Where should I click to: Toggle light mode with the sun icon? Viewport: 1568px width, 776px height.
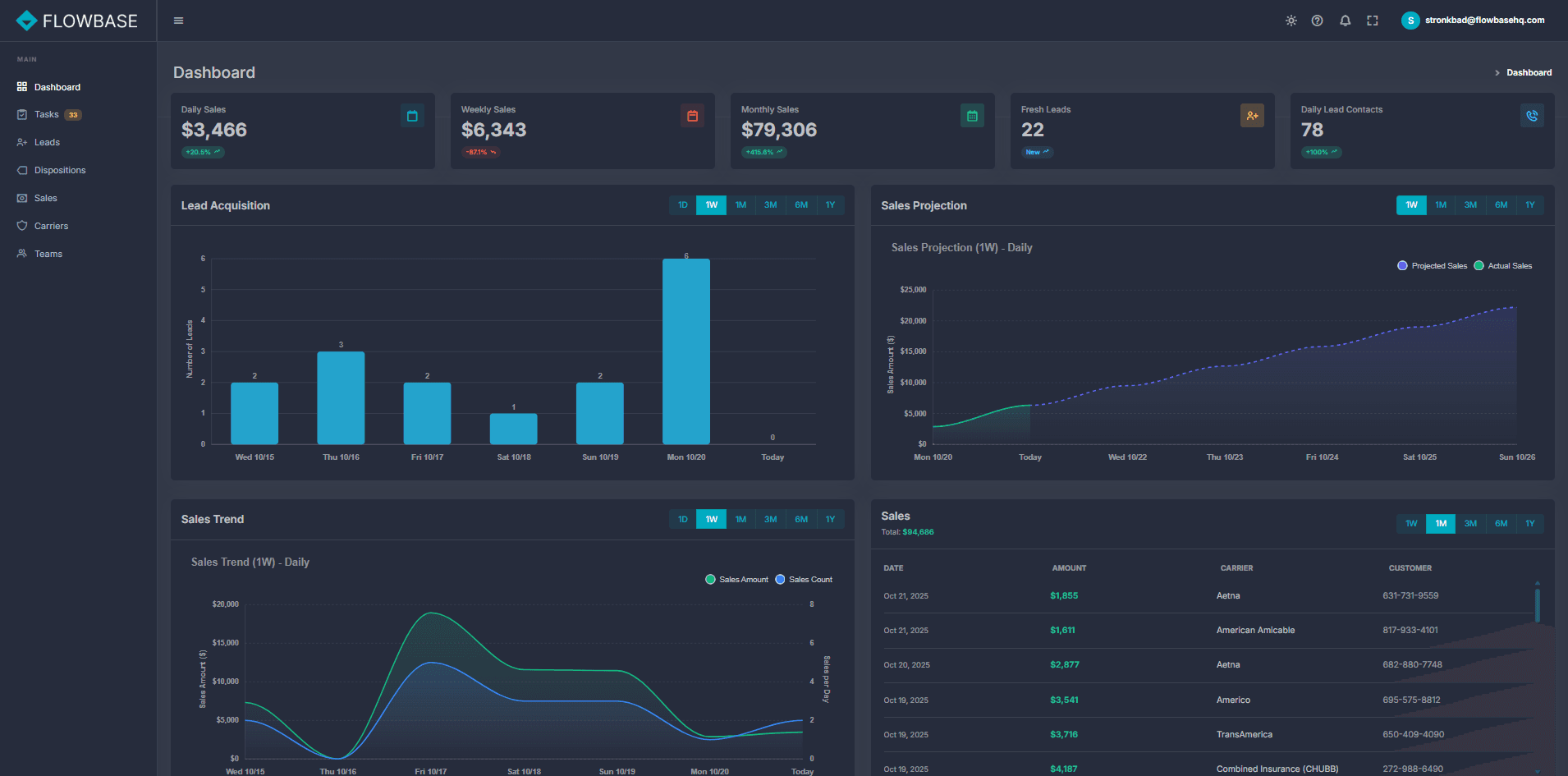coord(1291,20)
